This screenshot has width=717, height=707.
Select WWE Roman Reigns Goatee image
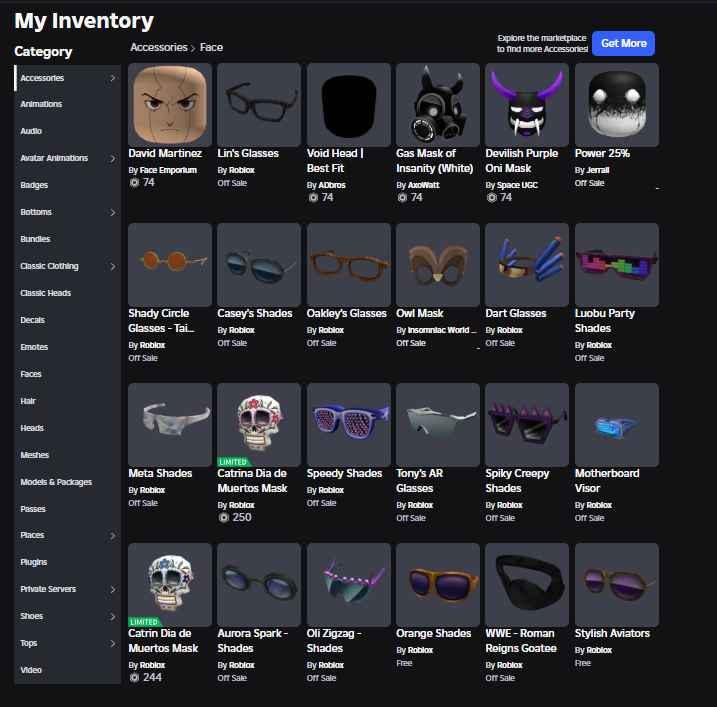tap(527, 585)
